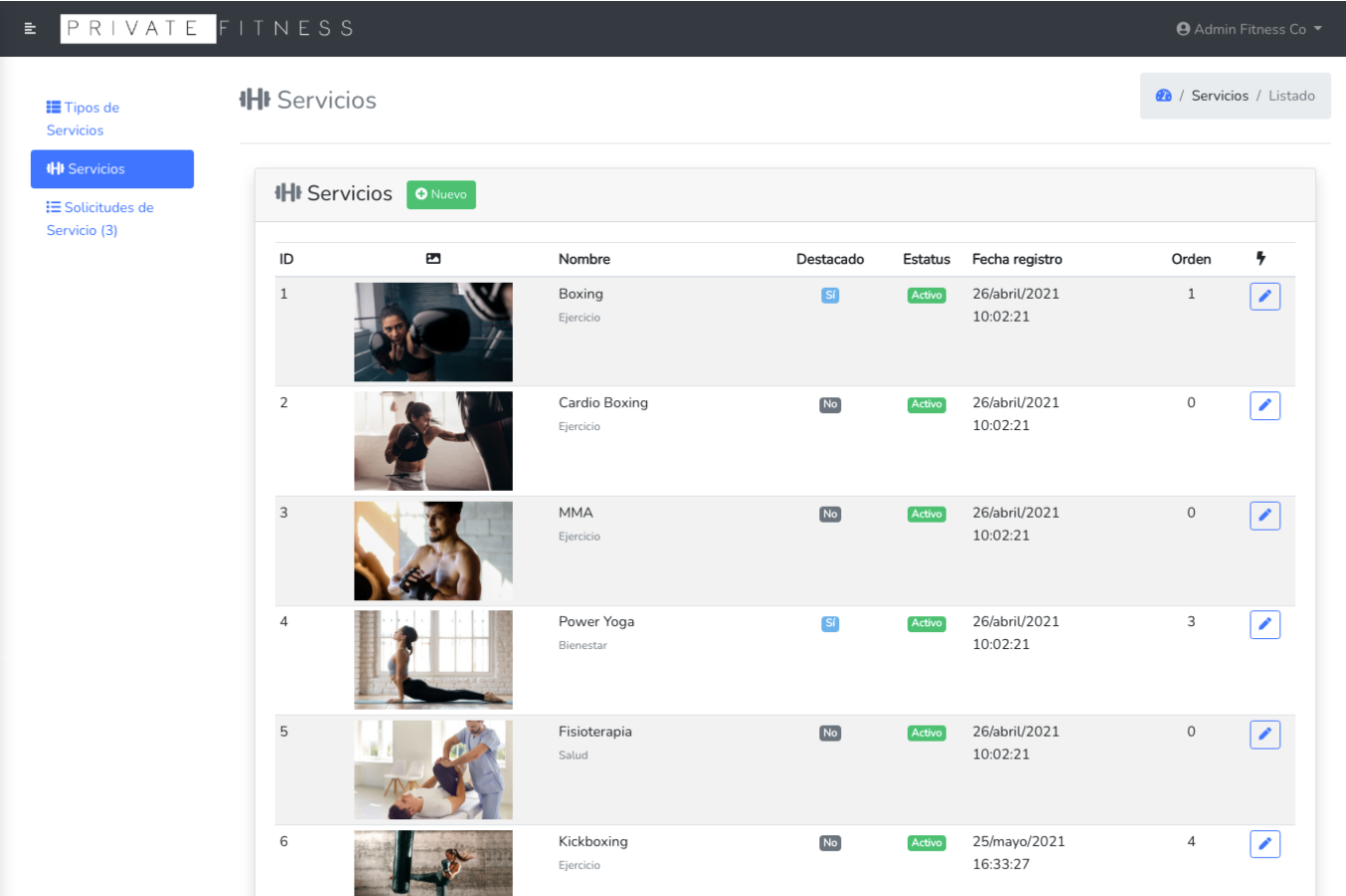Click the lightning bolt actions column header
Screen dimensions: 1346x896
pos(1260,259)
